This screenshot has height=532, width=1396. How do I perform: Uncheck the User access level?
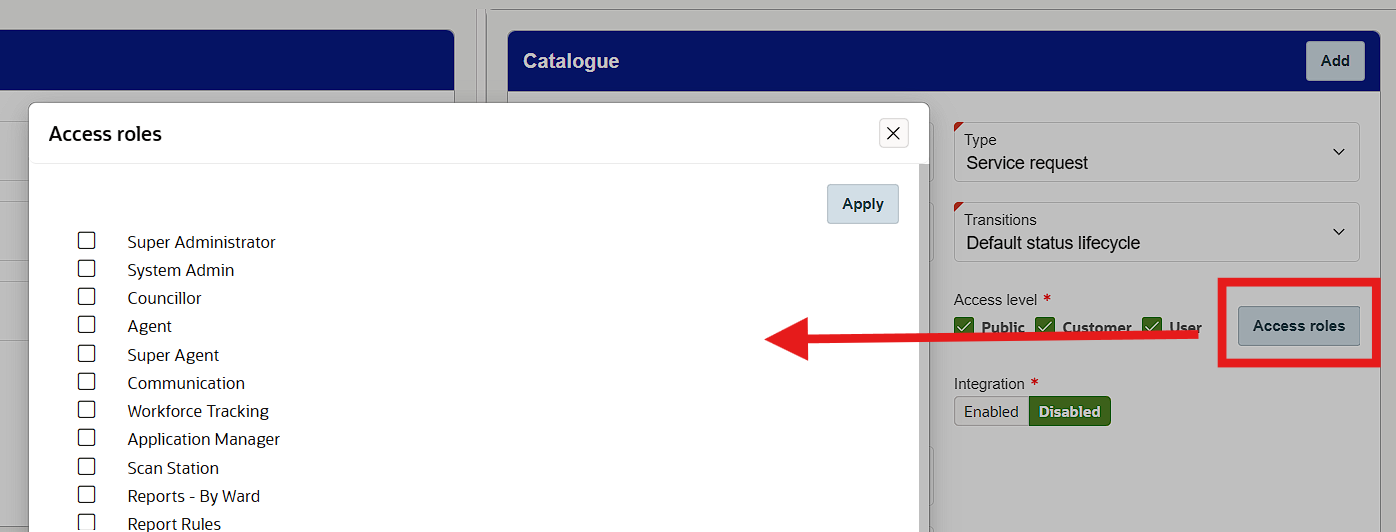click(1152, 327)
